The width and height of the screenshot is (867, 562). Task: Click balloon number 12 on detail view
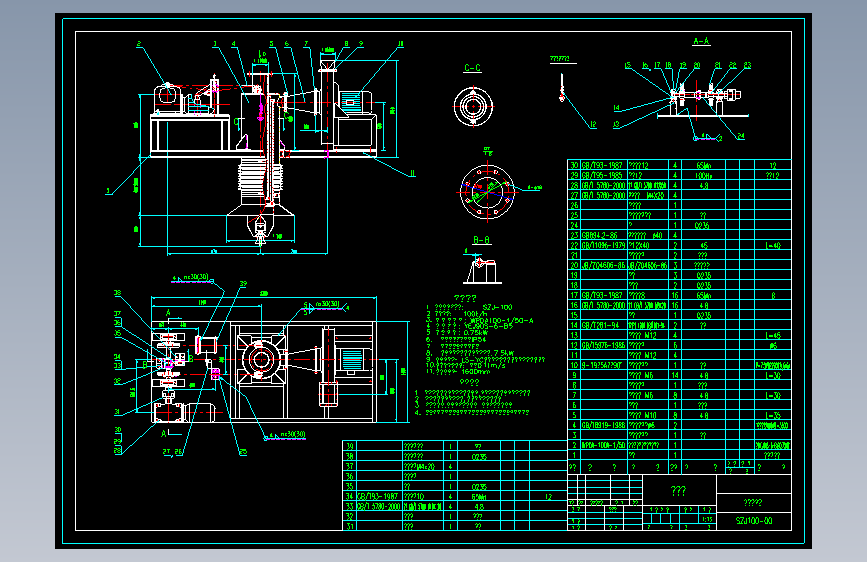point(593,124)
